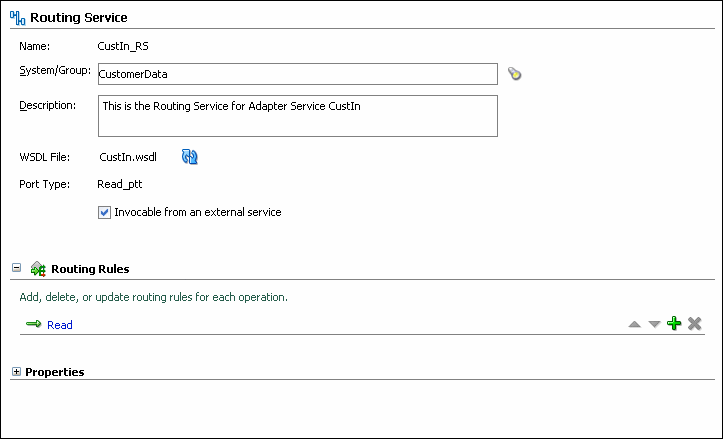Click the System/Group browse flashlight icon
This screenshot has height=439, width=723.
click(x=515, y=73)
